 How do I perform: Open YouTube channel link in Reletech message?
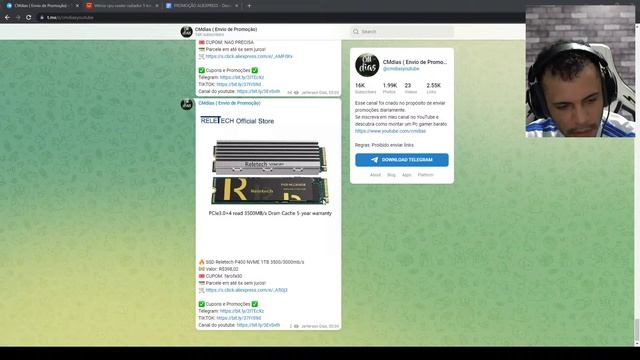coord(258,325)
